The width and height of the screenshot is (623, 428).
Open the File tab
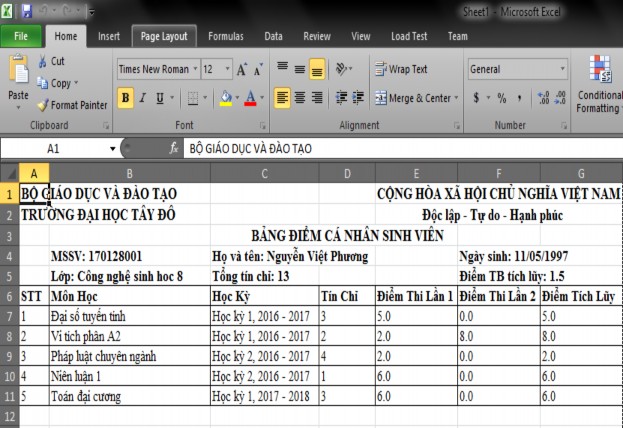click(x=21, y=37)
